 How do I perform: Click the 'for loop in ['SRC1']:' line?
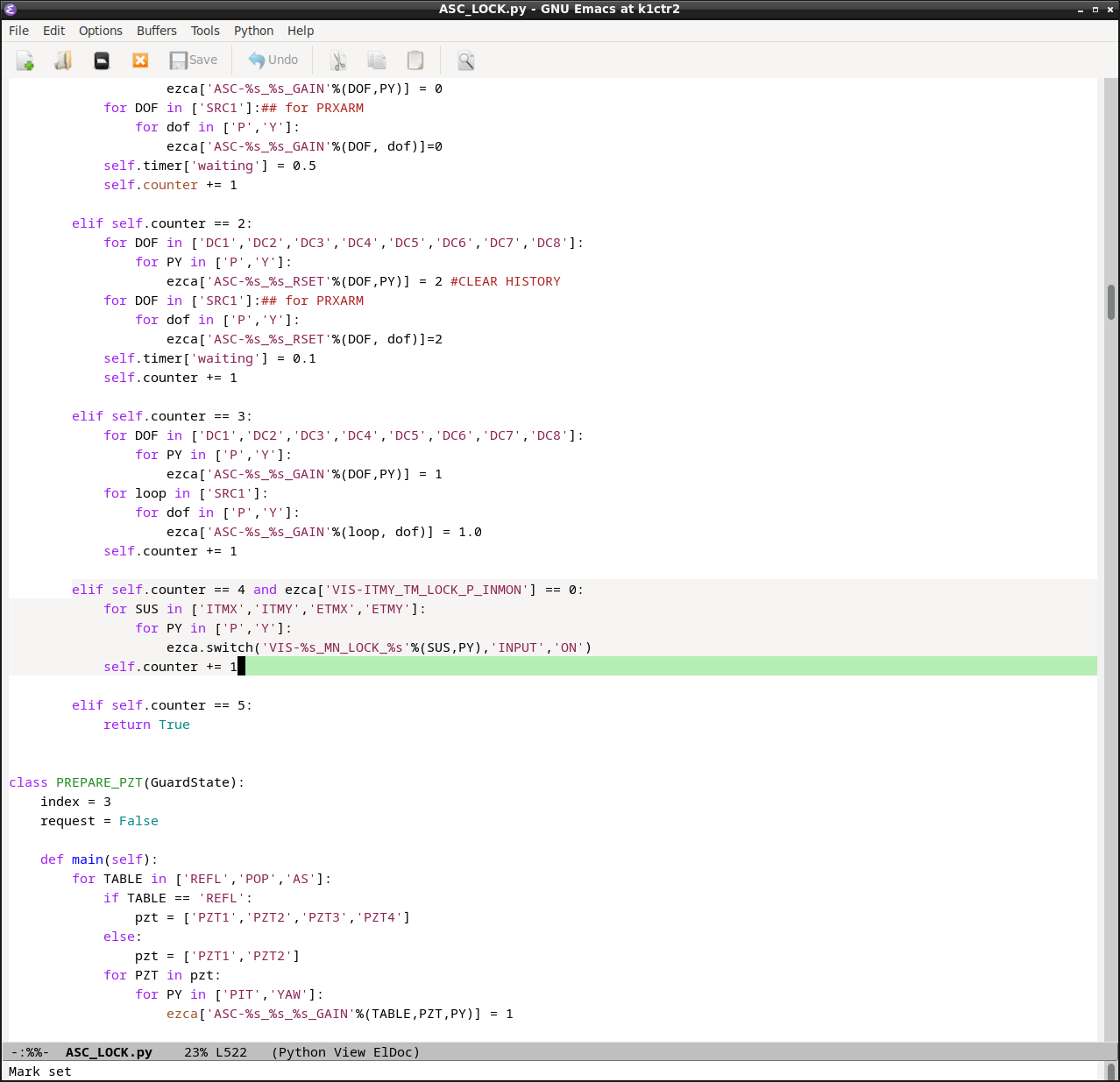coord(186,493)
